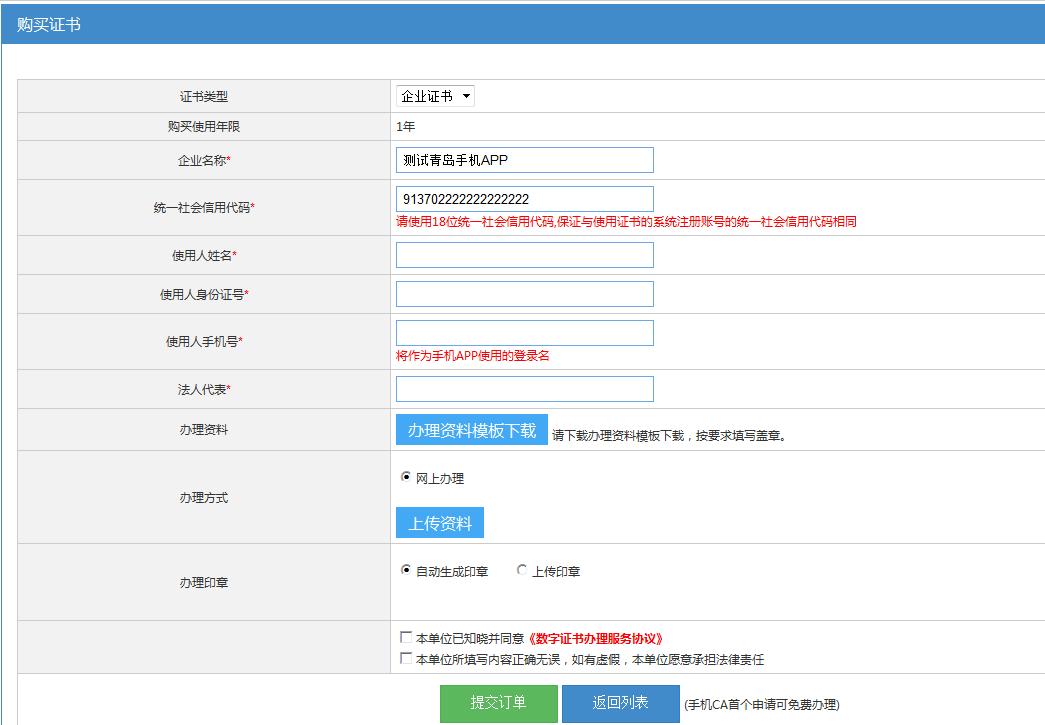Focus the 法人代表 input box
Image resolution: width=1045 pixels, height=725 pixels.
pyautogui.click(x=524, y=389)
